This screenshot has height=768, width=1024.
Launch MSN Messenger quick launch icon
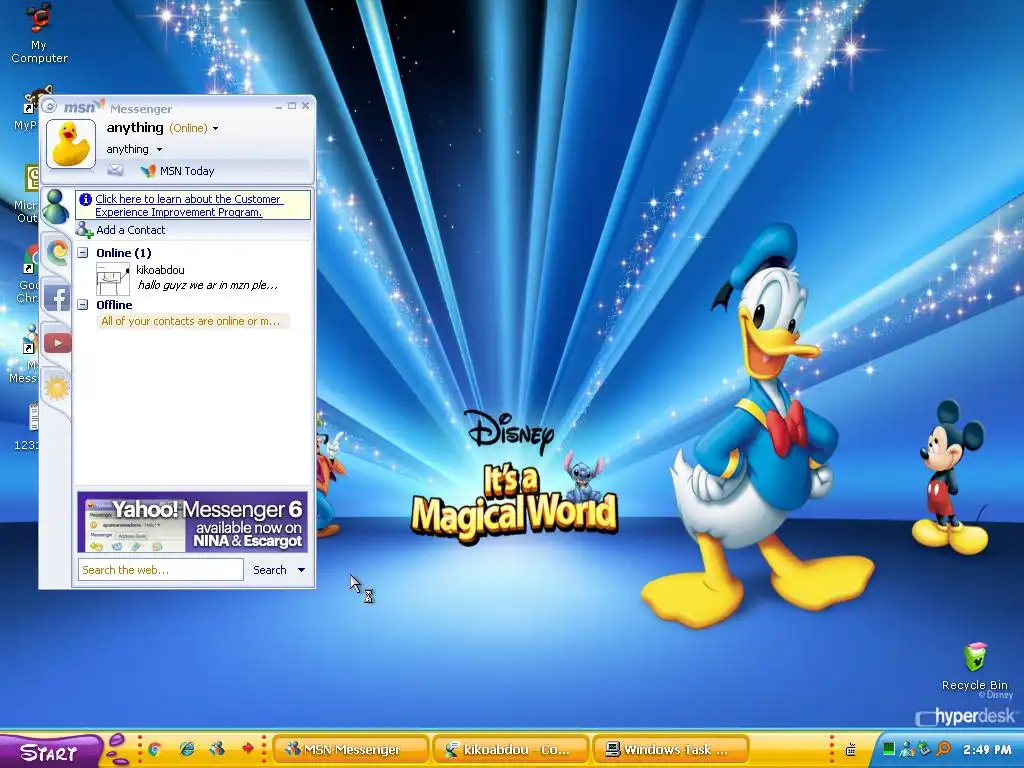217,749
